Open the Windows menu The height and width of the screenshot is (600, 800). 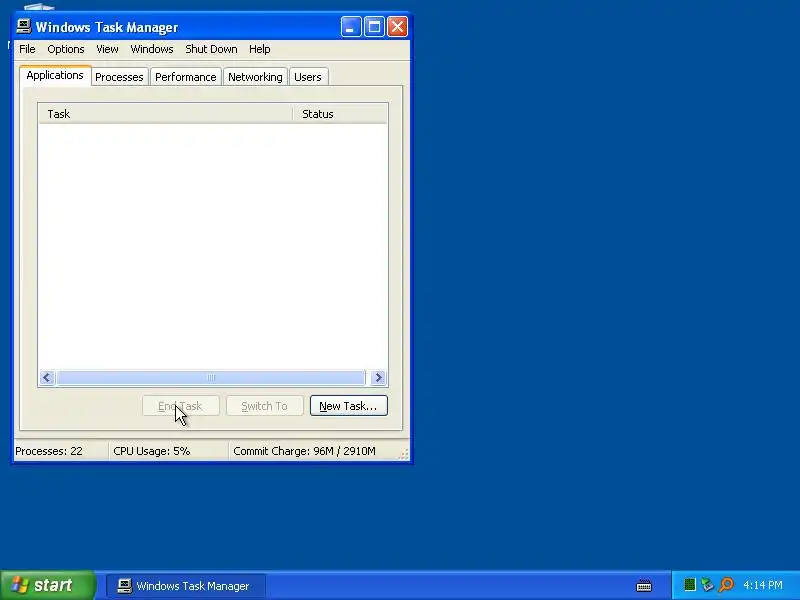152,49
